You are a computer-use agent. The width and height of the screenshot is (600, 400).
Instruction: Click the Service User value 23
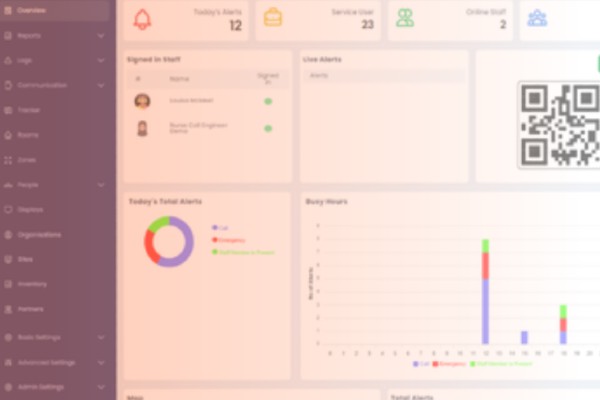point(367,24)
